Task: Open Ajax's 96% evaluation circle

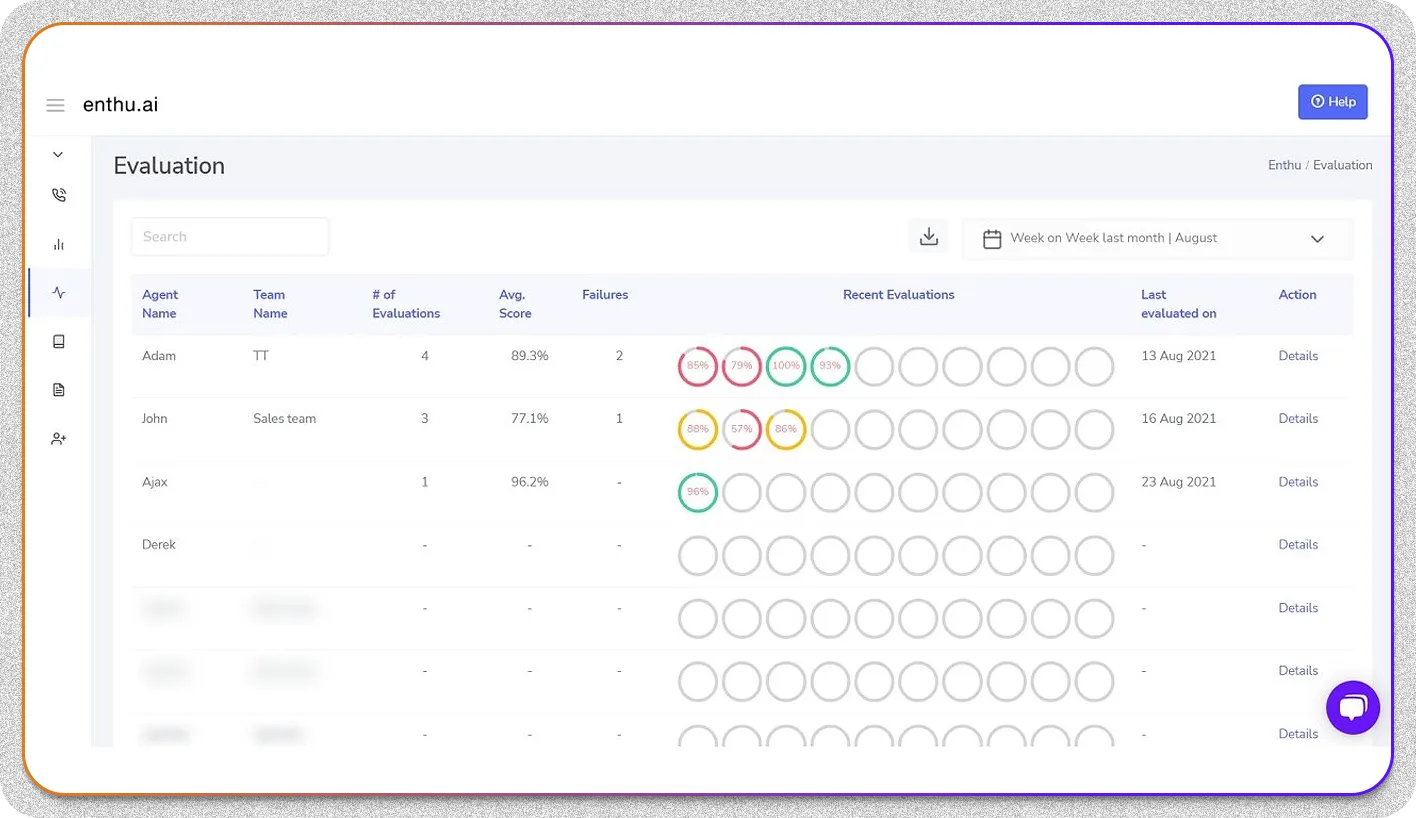Action: (x=698, y=492)
